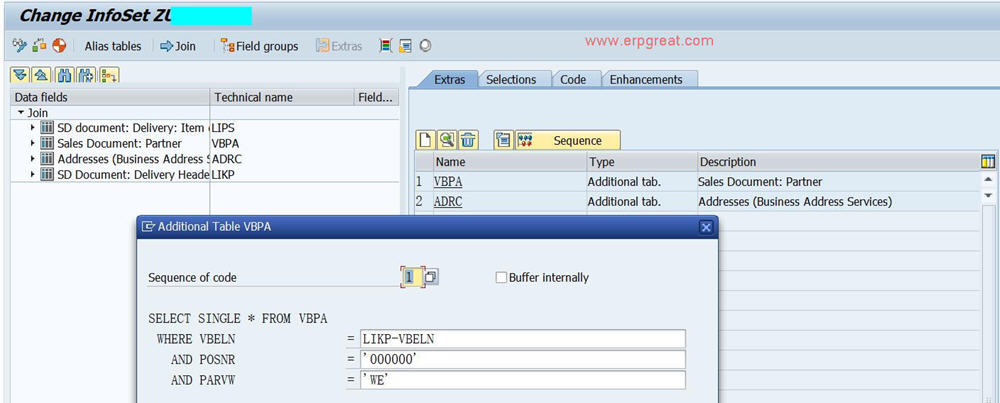Click the Delete trash icon

pos(468,140)
